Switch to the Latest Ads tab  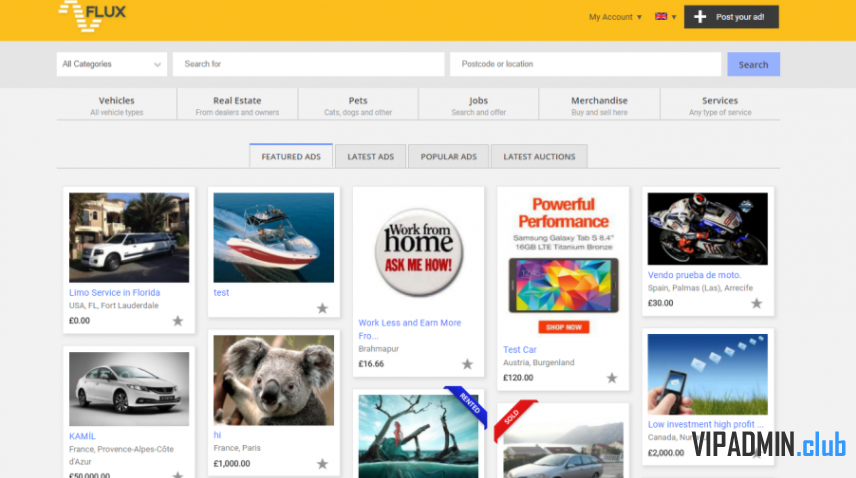[371, 157]
